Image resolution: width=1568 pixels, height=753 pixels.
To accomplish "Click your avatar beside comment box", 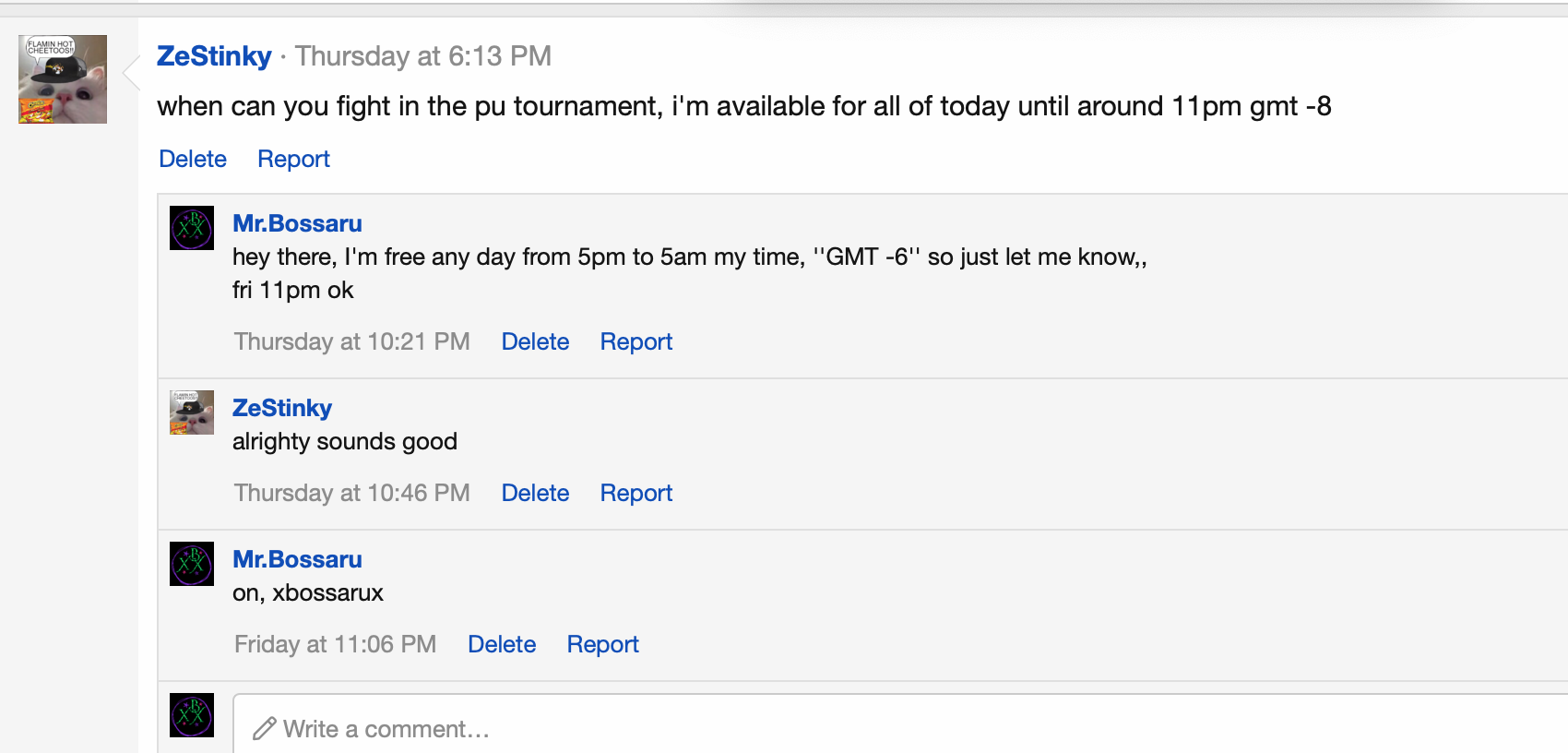I will (x=192, y=715).
